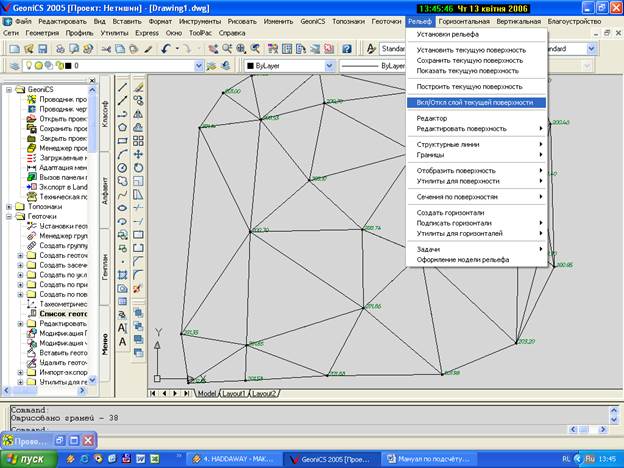
Task: Select the Erase modify tool
Action: coord(138,87)
